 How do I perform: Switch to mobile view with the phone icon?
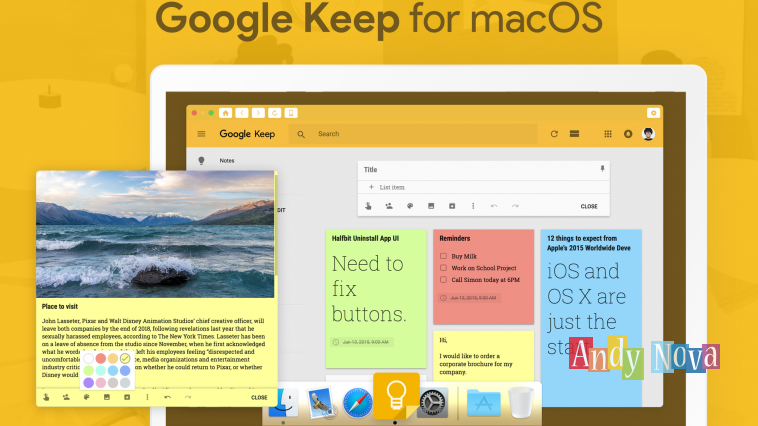[x=291, y=113]
